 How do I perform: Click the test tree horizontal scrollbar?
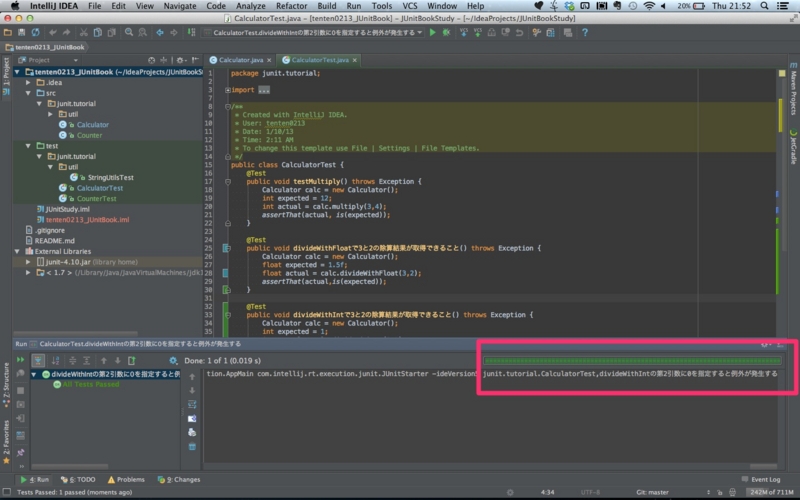click(x=70, y=466)
